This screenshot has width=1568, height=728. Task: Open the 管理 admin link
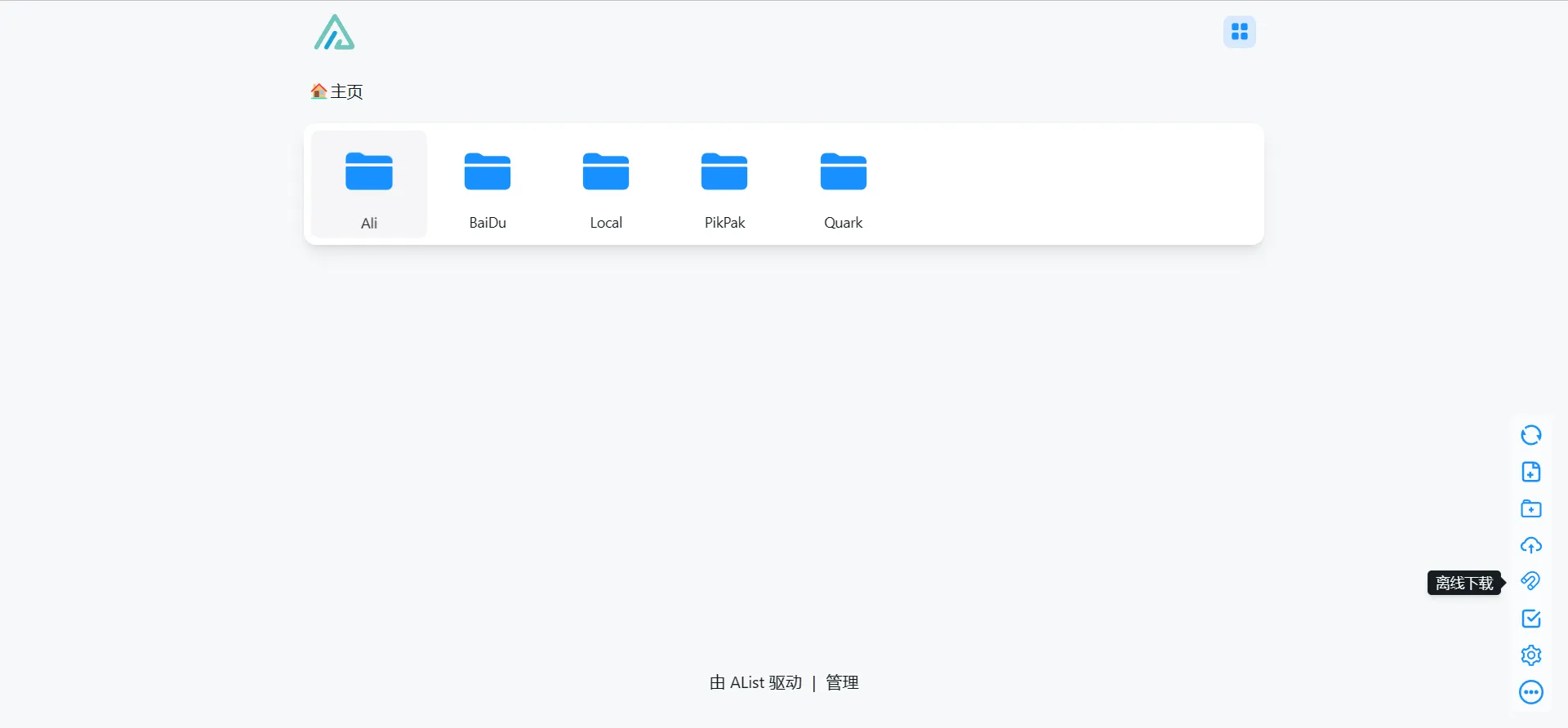pyautogui.click(x=842, y=682)
